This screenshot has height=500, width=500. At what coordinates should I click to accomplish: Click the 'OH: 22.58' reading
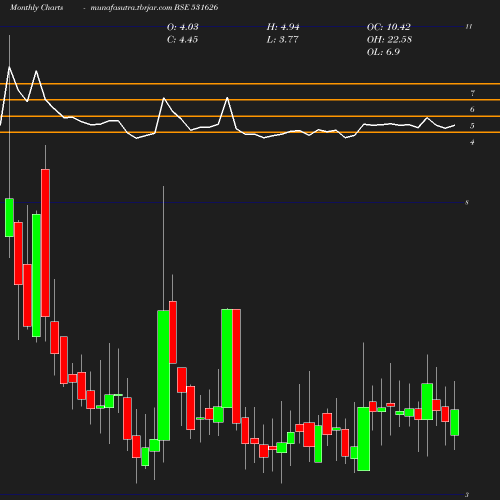(389, 39)
